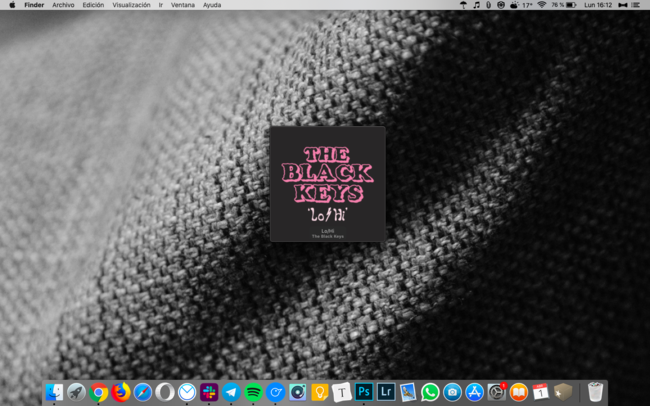The height and width of the screenshot is (406, 650).
Task: Open the Ventana menu
Action: tap(183, 5)
